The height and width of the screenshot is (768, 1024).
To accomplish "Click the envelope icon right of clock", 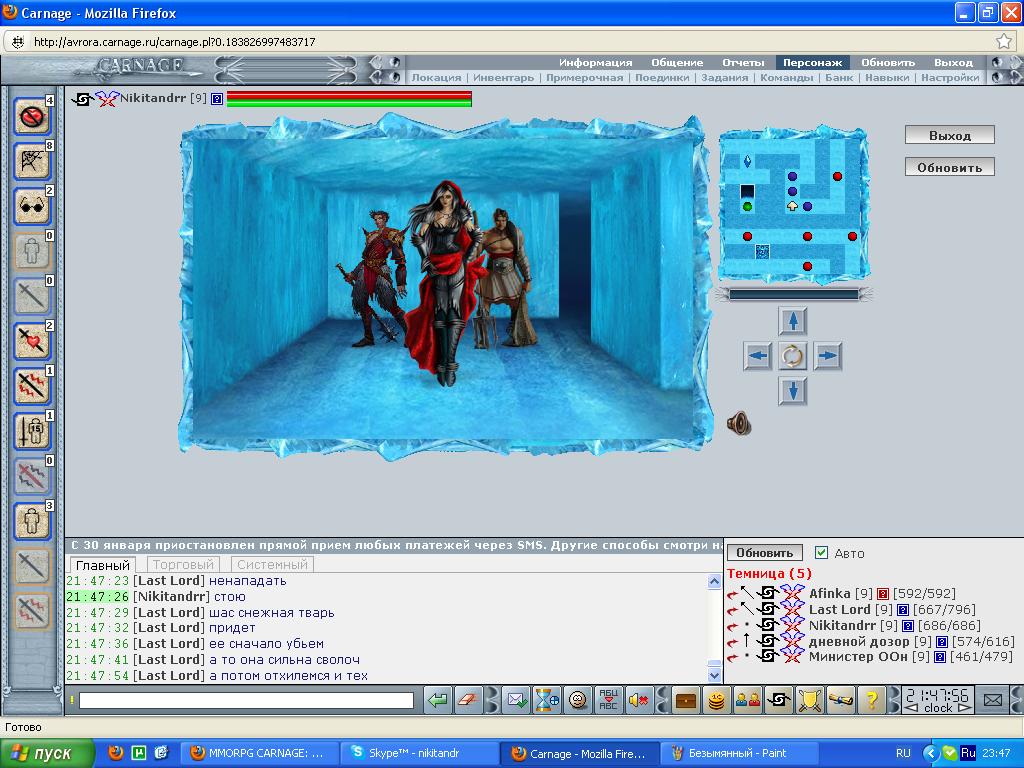I will click(993, 701).
